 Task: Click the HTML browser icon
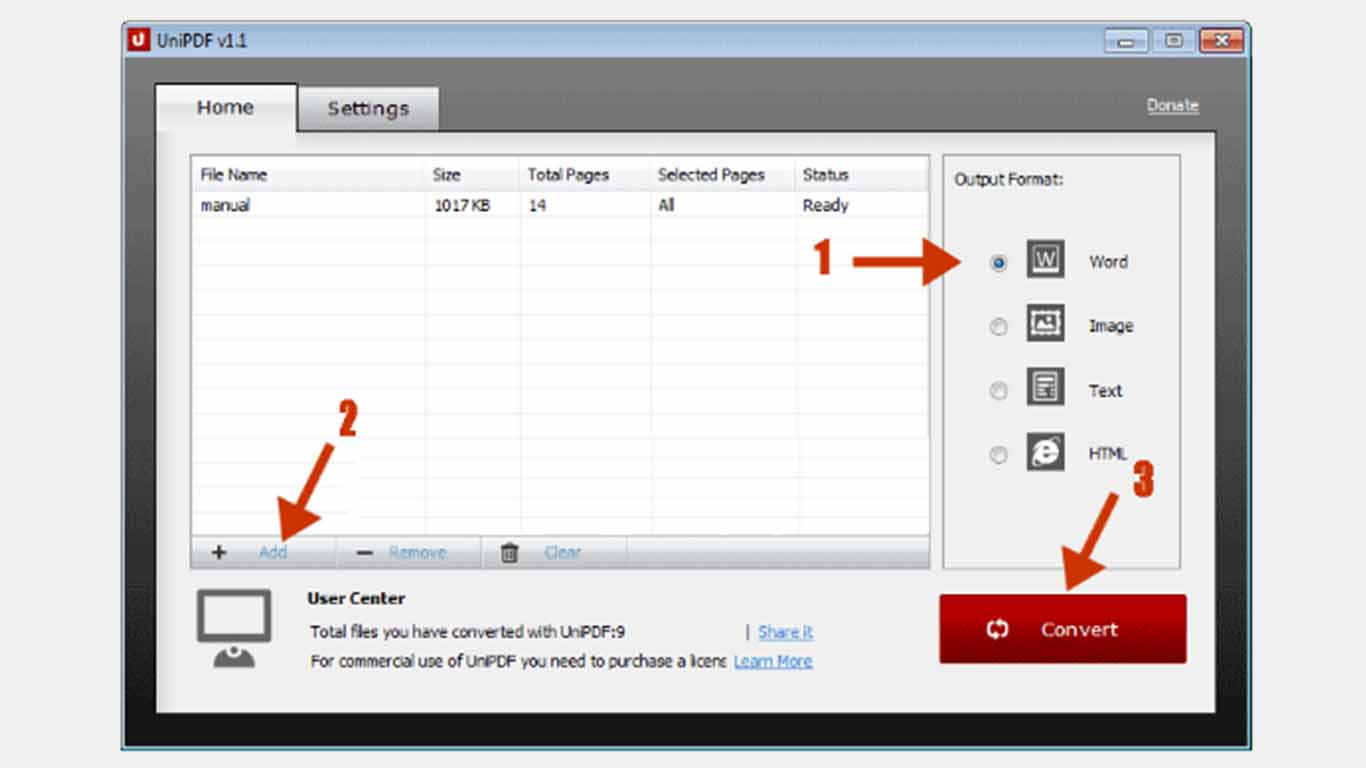click(1045, 453)
